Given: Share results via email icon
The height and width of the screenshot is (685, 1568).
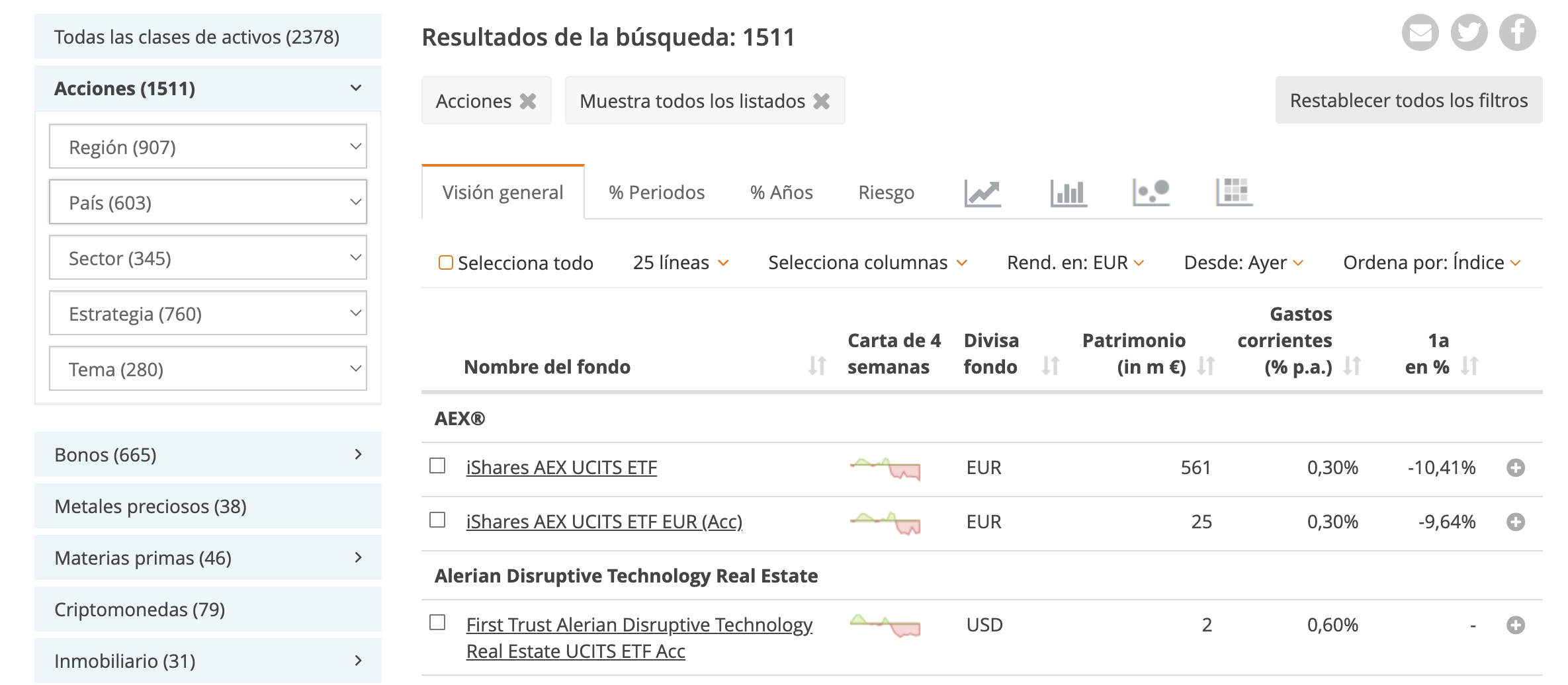Looking at the screenshot, I should click(x=1420, y=32).
